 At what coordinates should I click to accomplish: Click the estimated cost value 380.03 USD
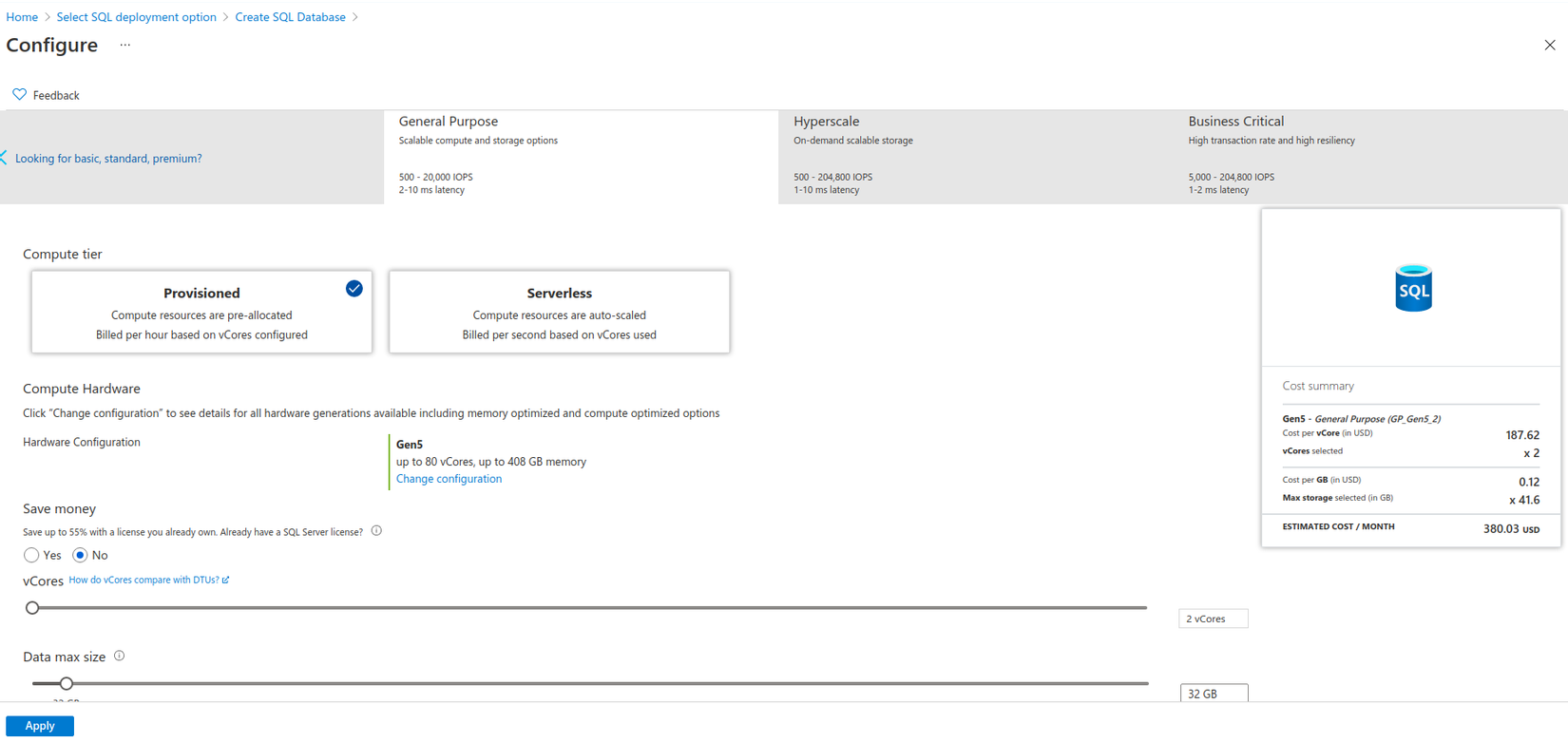click(1511, 529)
